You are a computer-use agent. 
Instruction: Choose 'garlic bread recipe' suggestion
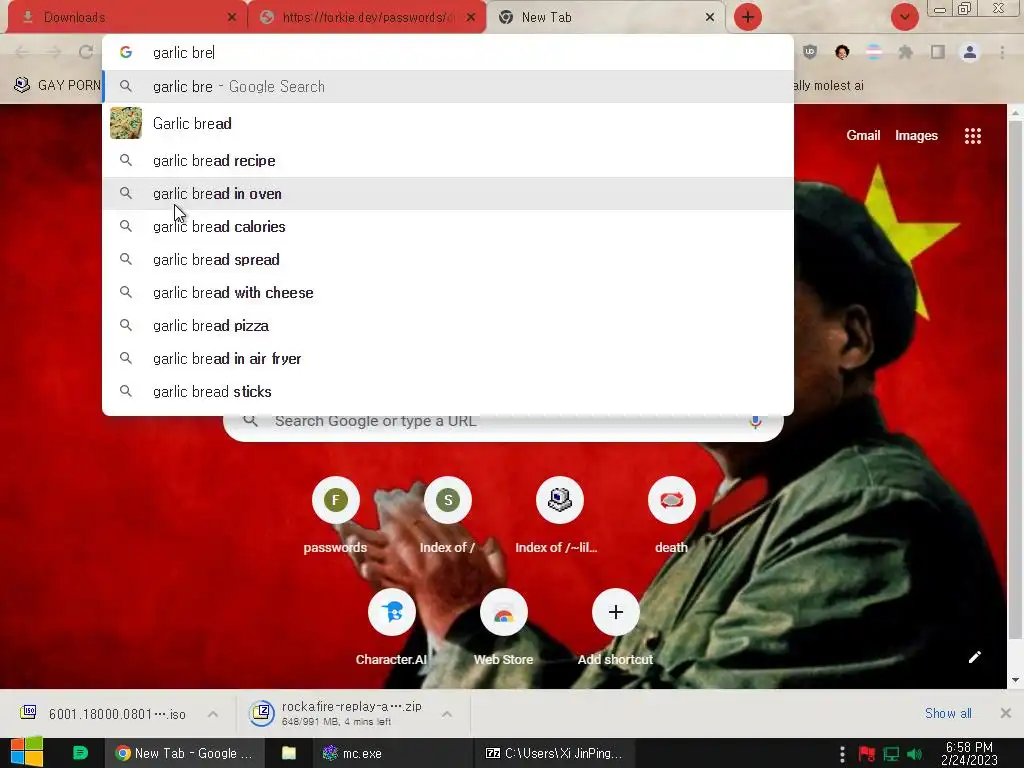(x=448, y=161)
